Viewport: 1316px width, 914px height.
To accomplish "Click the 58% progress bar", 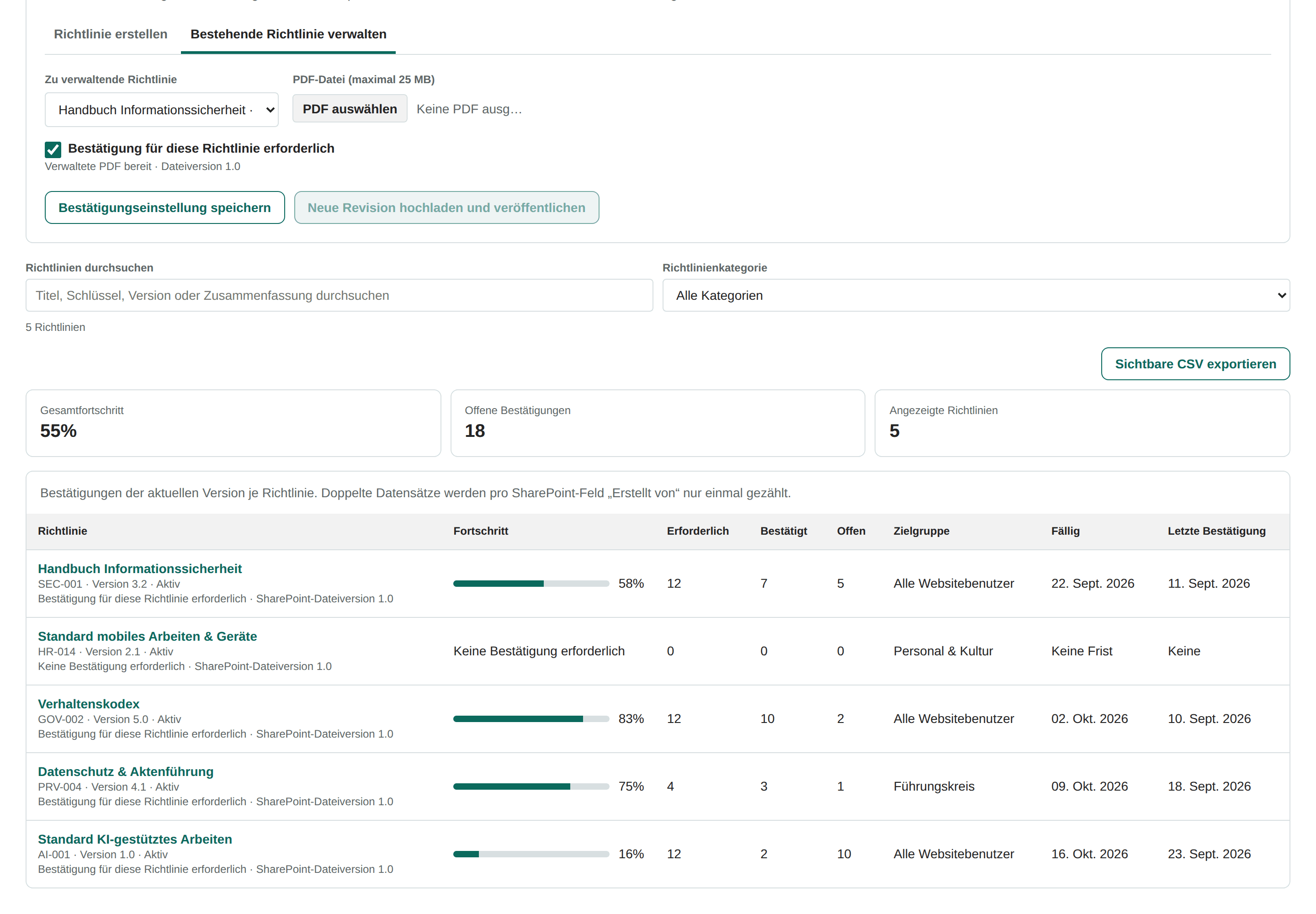I will tap(531, 584).
